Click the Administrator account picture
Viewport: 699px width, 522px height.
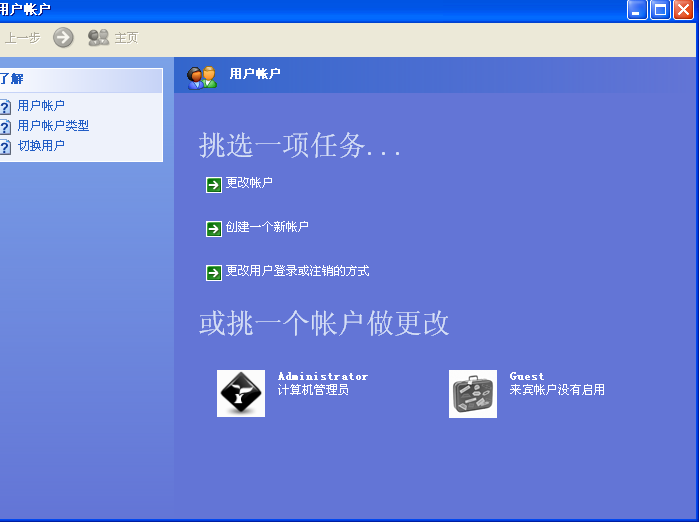tap(241, 394)
